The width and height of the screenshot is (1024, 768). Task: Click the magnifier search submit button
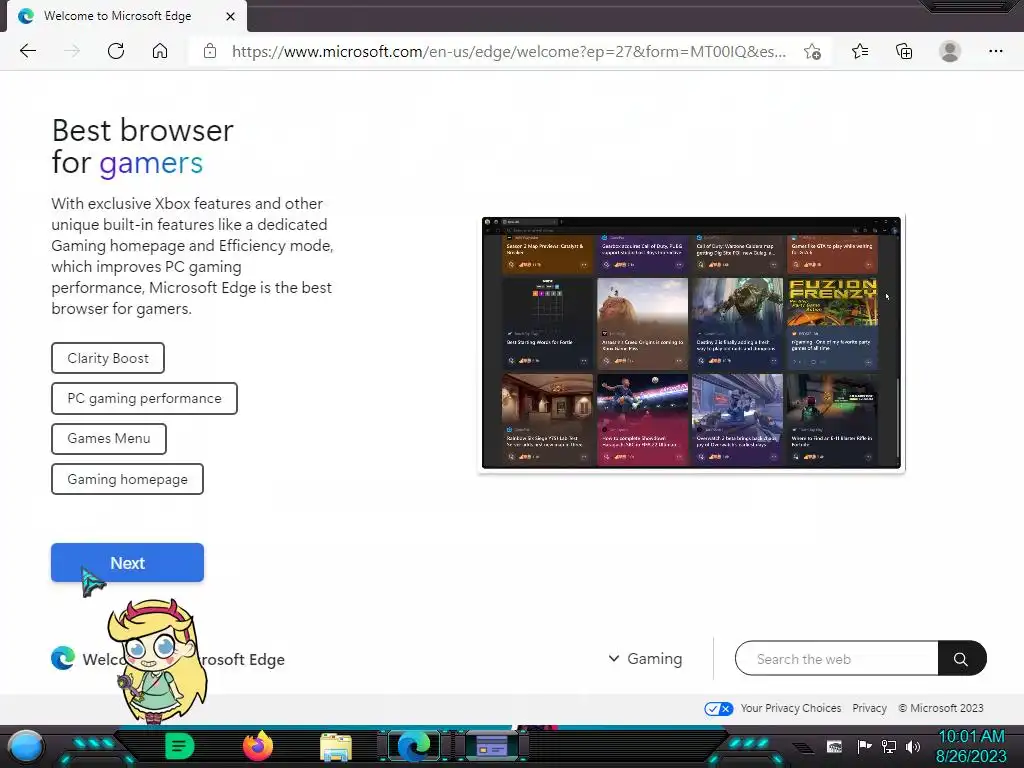pyautogui.click(x=961, y=658)
